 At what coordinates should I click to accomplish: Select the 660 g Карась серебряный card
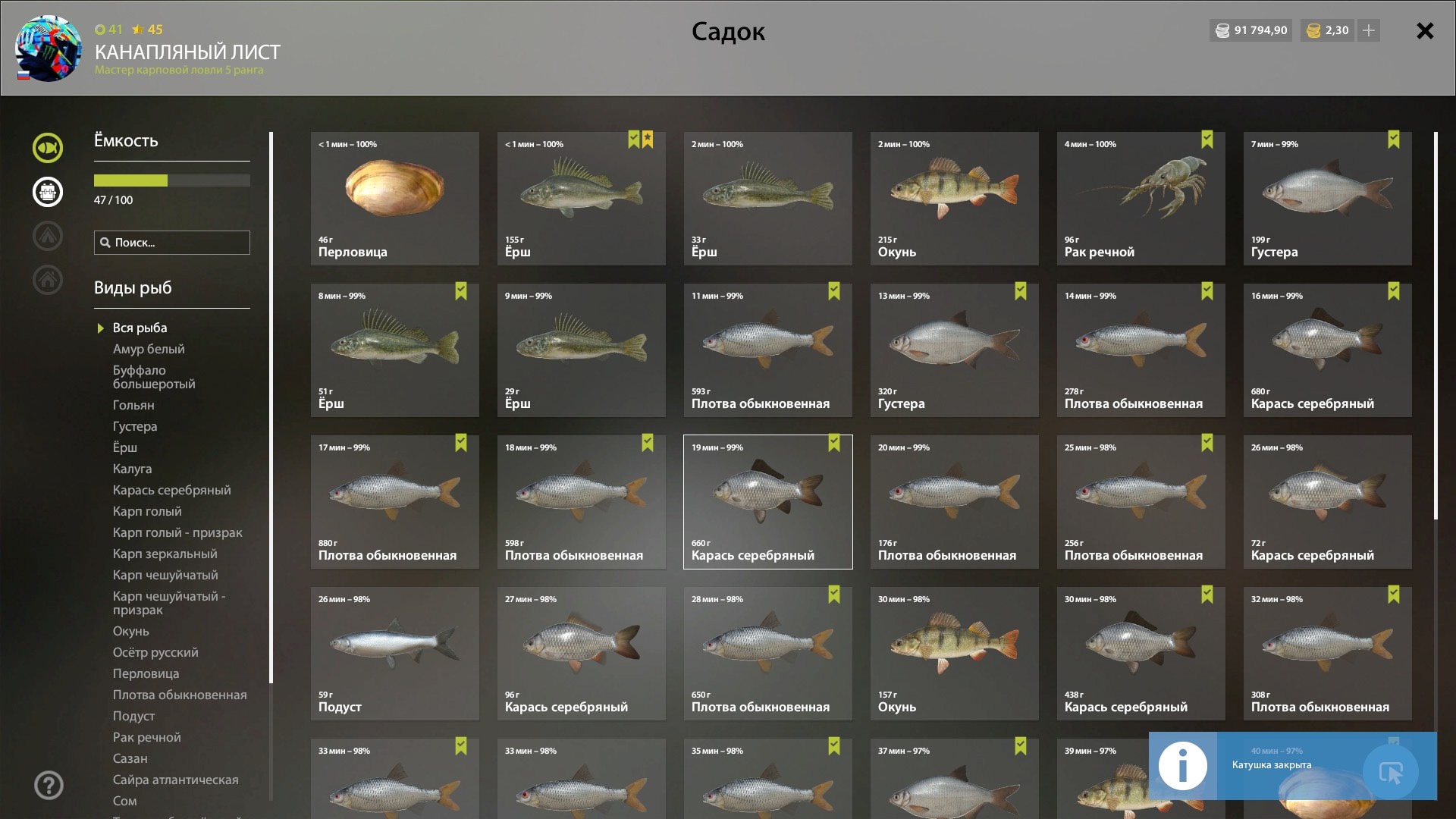pyautogui.click(x=768, y=502)
